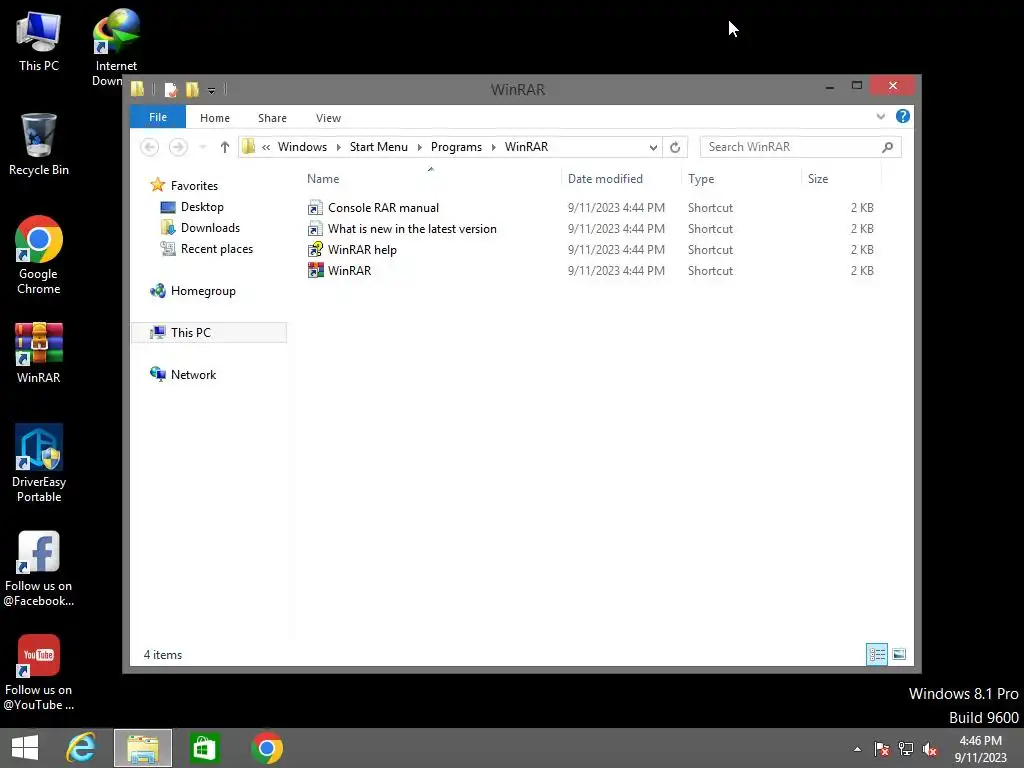Click File Explorer taskbar button
The image size is (1024, 768).
[143, 748]
